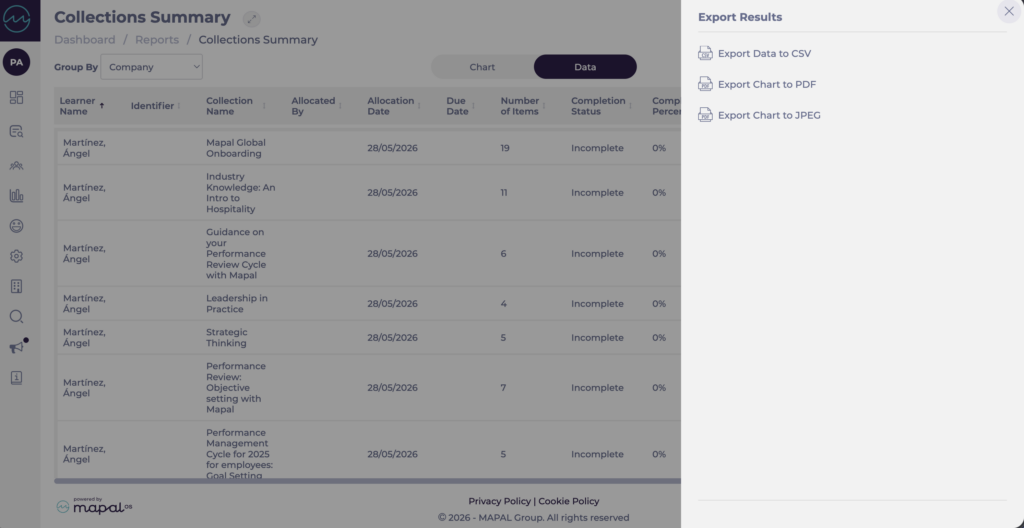The width and height of the screenshot is (1024, 528).
Task: Click the megaphone announcements icon
Action: click(17, 347)
